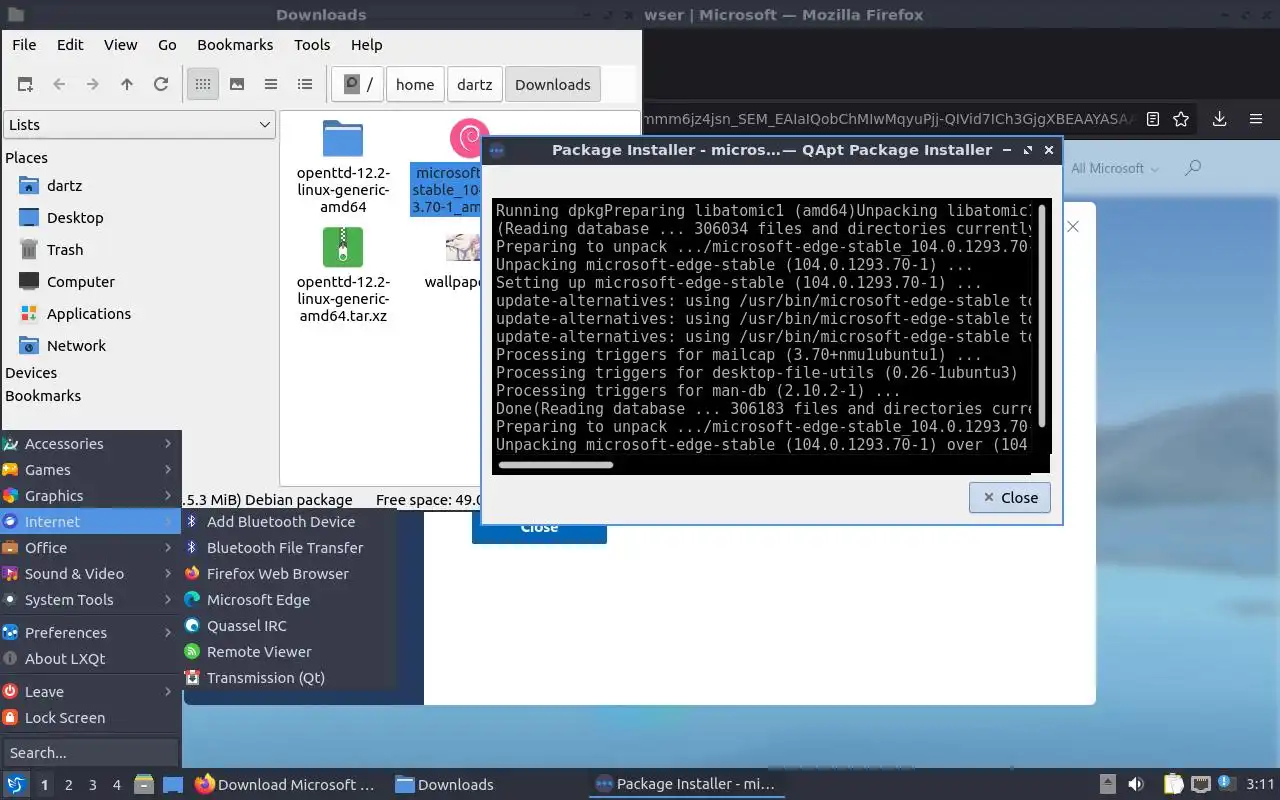Click Close button in Package Installer
The image size is (1280, 800).
pos(1010,497)
